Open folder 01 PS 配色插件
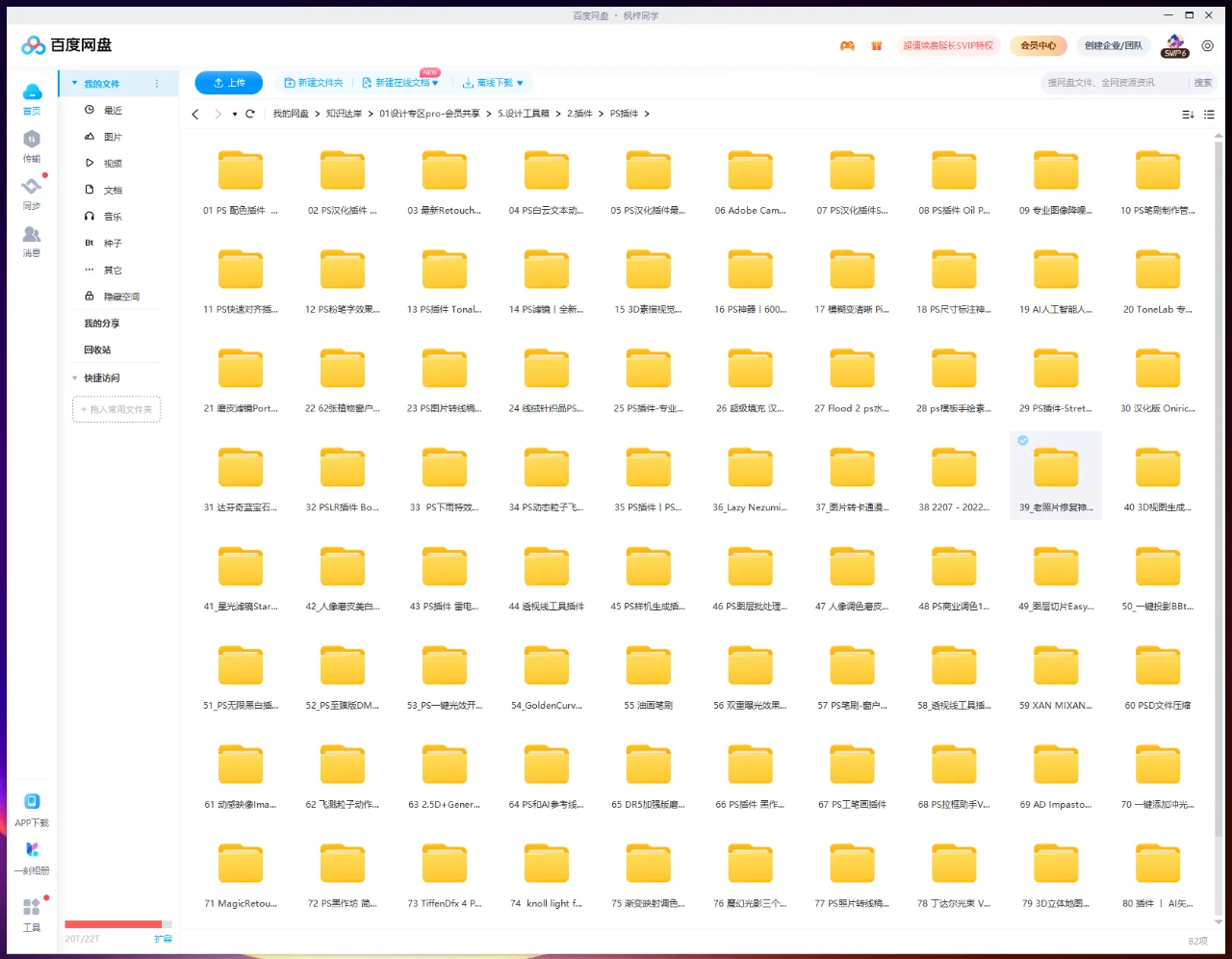1232x959 pixels. [241, 183]
